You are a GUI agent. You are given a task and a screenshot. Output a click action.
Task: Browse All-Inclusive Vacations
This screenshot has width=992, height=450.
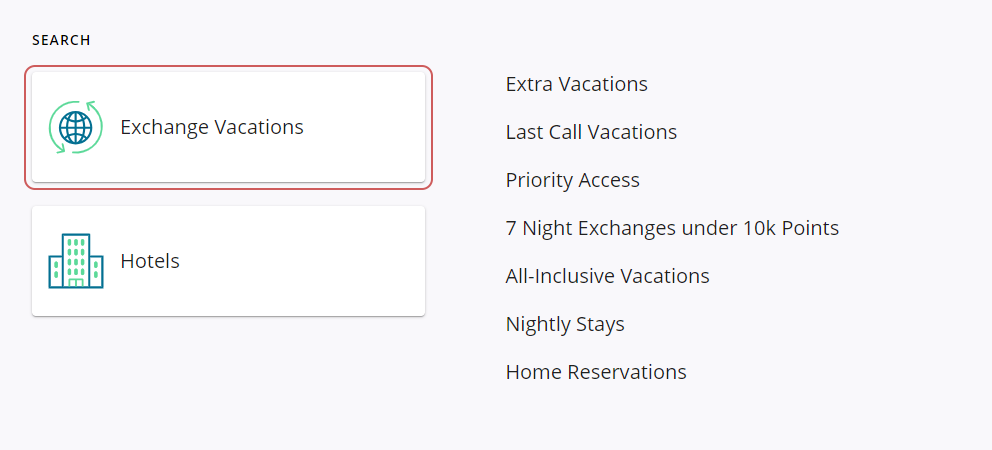click(x=608, y=276)
